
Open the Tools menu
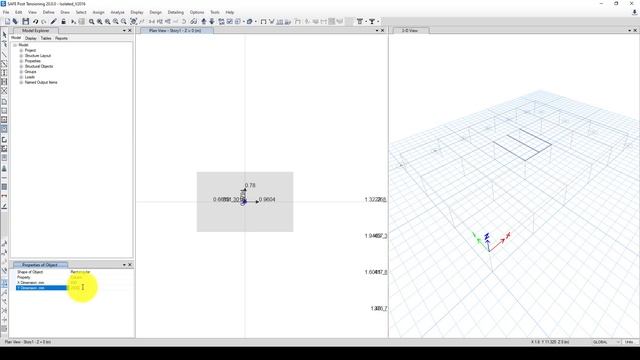(x=215, y=12)
